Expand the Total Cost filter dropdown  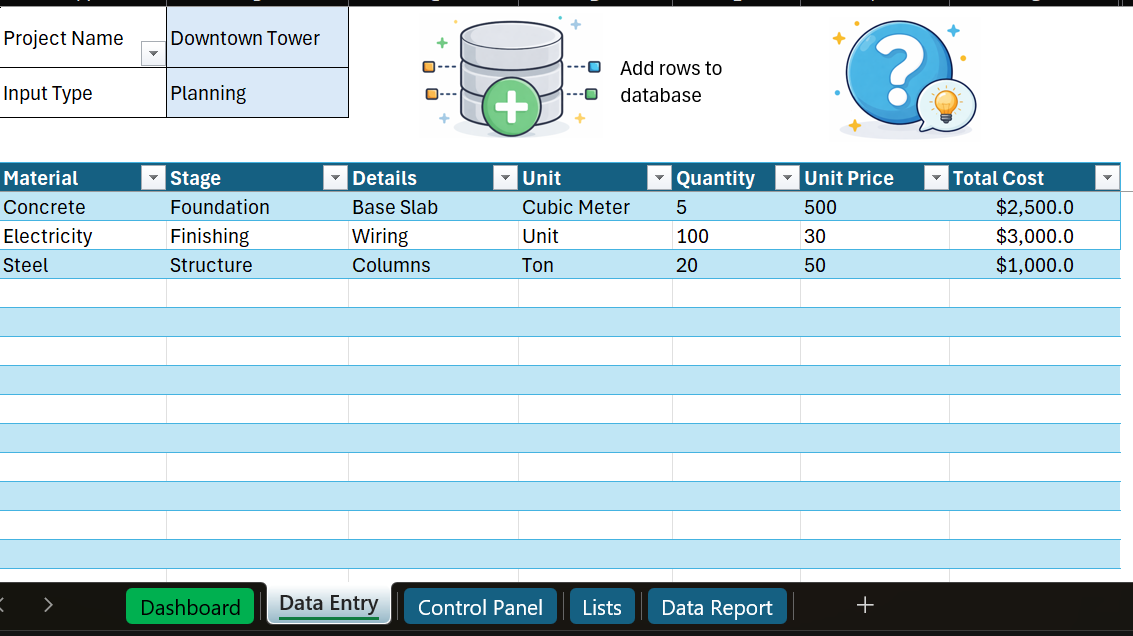[x=1107, y=179]
